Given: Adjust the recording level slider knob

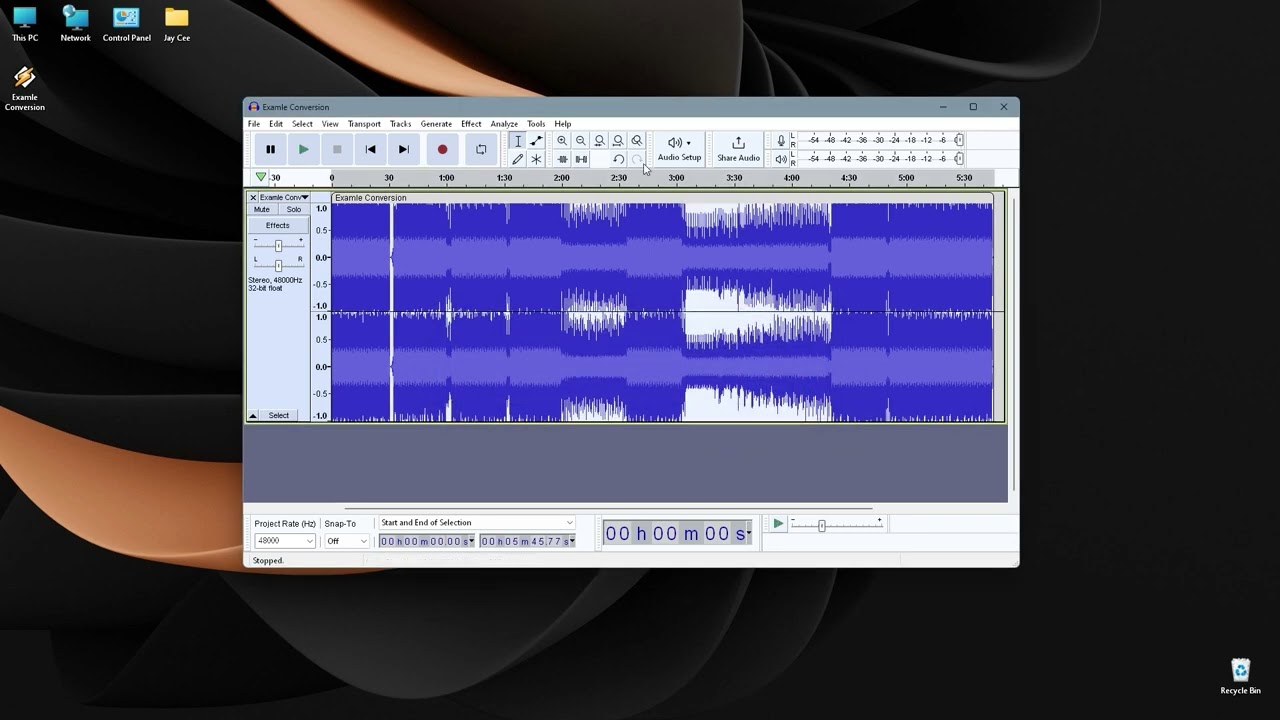Looking at the screenshot, I should [959, 141].
